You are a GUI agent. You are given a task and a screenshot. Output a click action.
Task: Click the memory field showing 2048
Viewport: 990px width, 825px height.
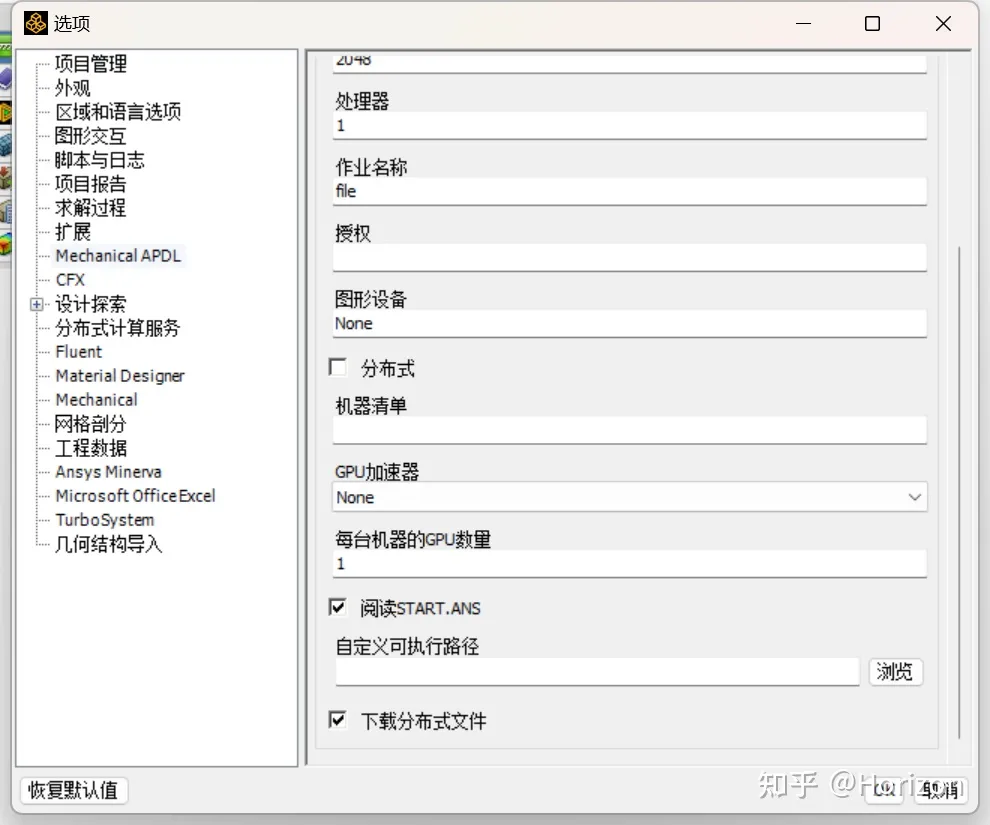tap(629, 62)
